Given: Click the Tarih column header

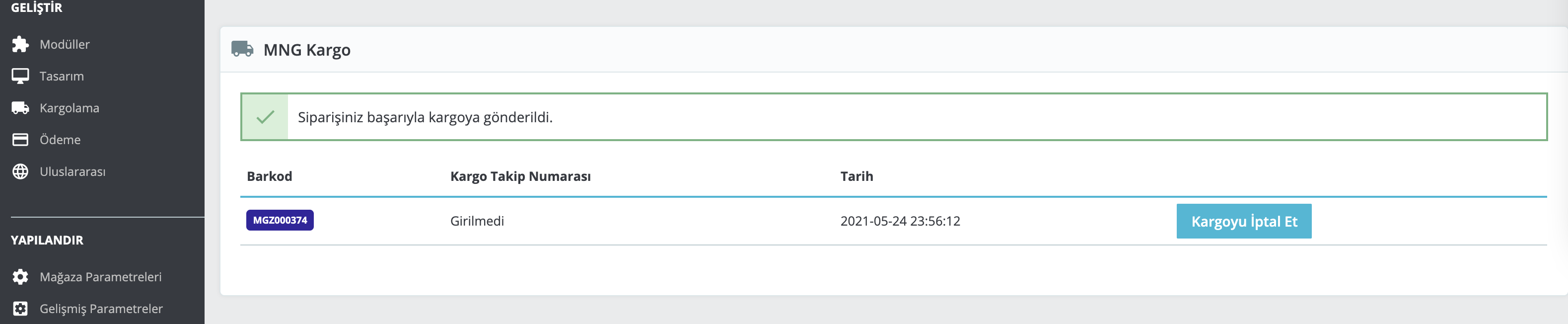Looking at the screenshot, I should tap(856, 176).
